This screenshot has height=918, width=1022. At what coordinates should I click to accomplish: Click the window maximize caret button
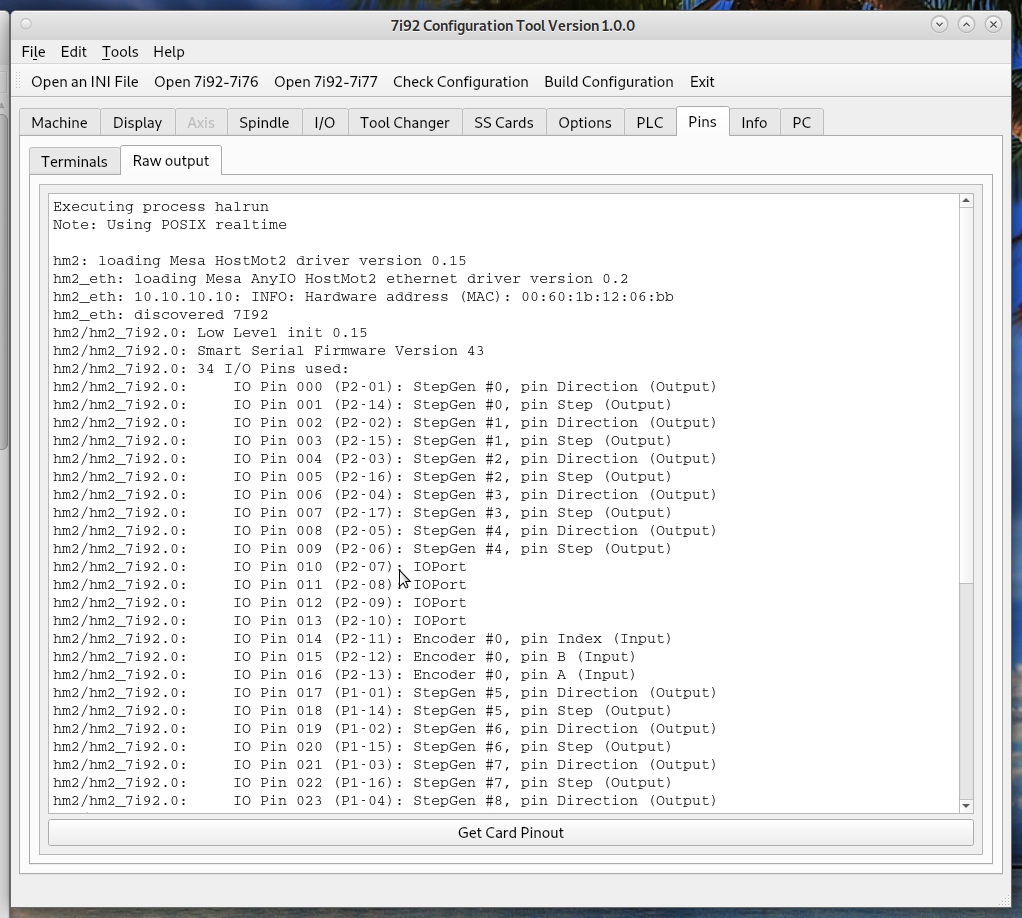[966, 24]
